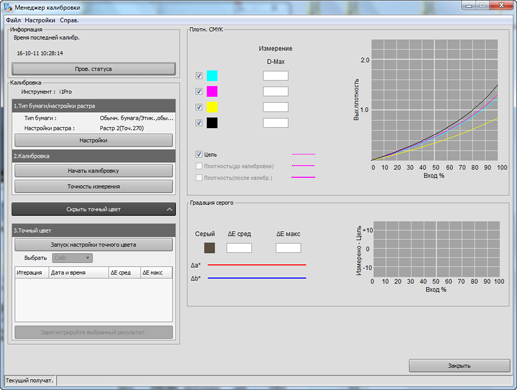Toggle the black channel checkbox
Viewport: 517px width, 390px height.
tap(199, 123)
